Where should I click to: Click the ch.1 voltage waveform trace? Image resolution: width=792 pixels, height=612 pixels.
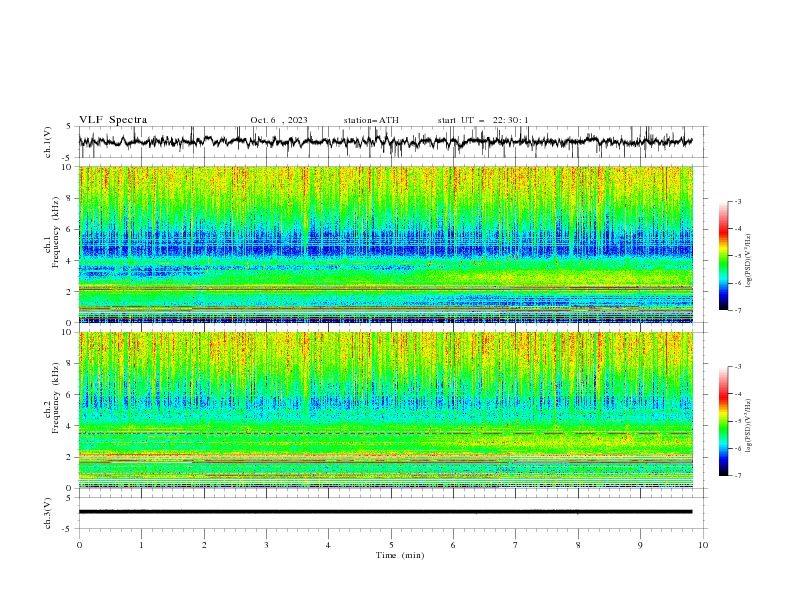pos(385,141)
